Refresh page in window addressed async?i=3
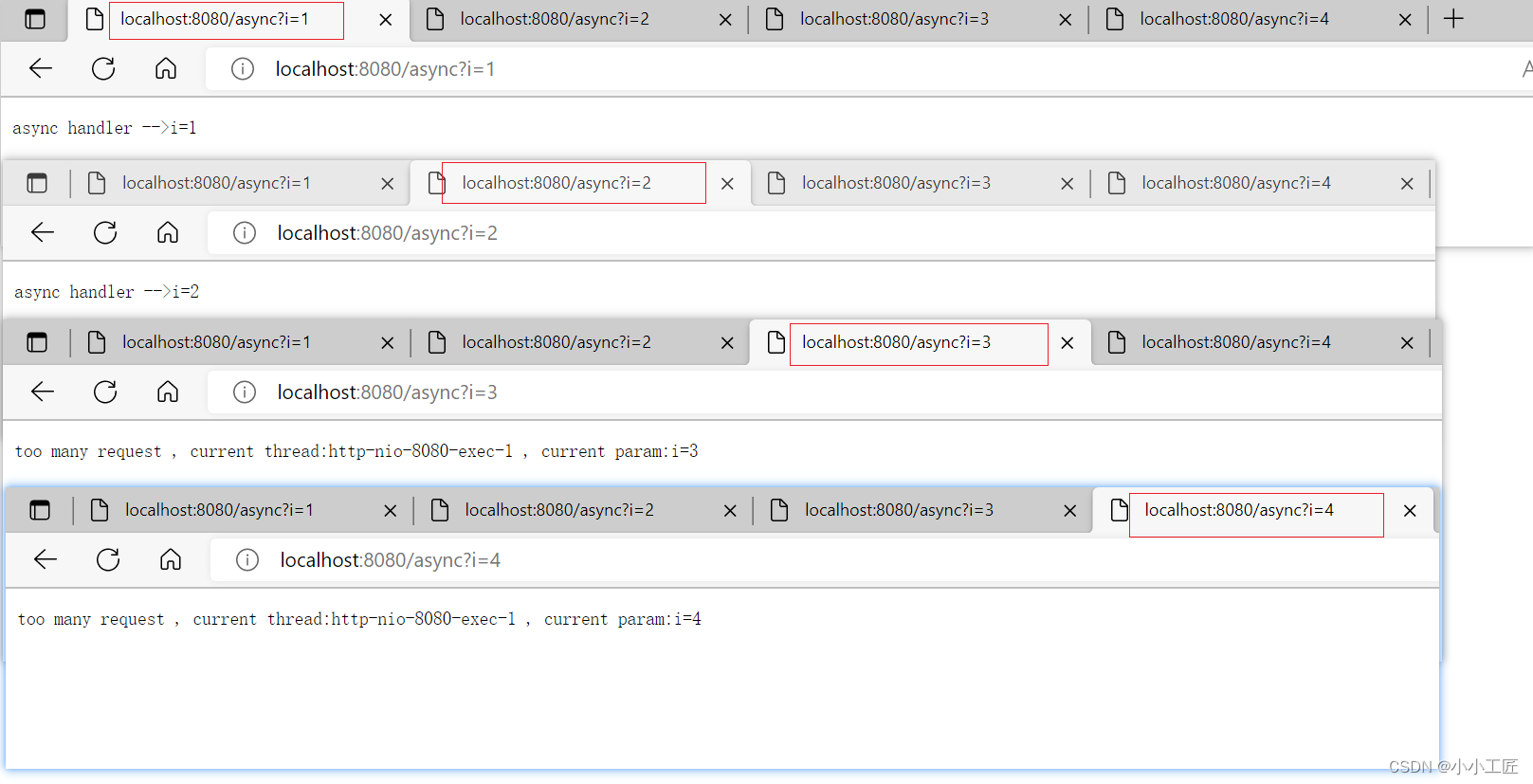 coord(105,392)
